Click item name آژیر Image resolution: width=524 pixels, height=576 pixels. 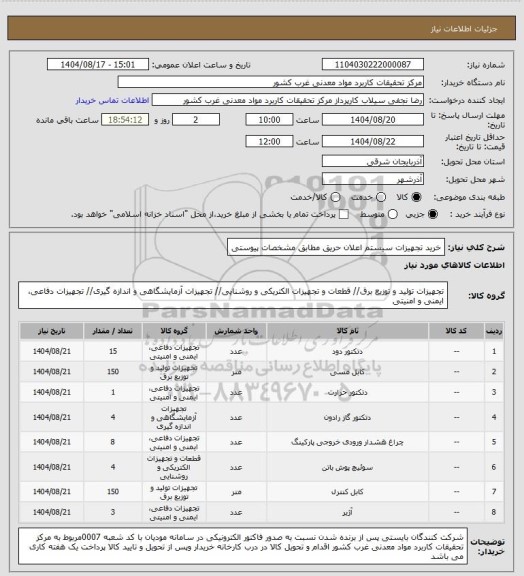pos(347,512)
